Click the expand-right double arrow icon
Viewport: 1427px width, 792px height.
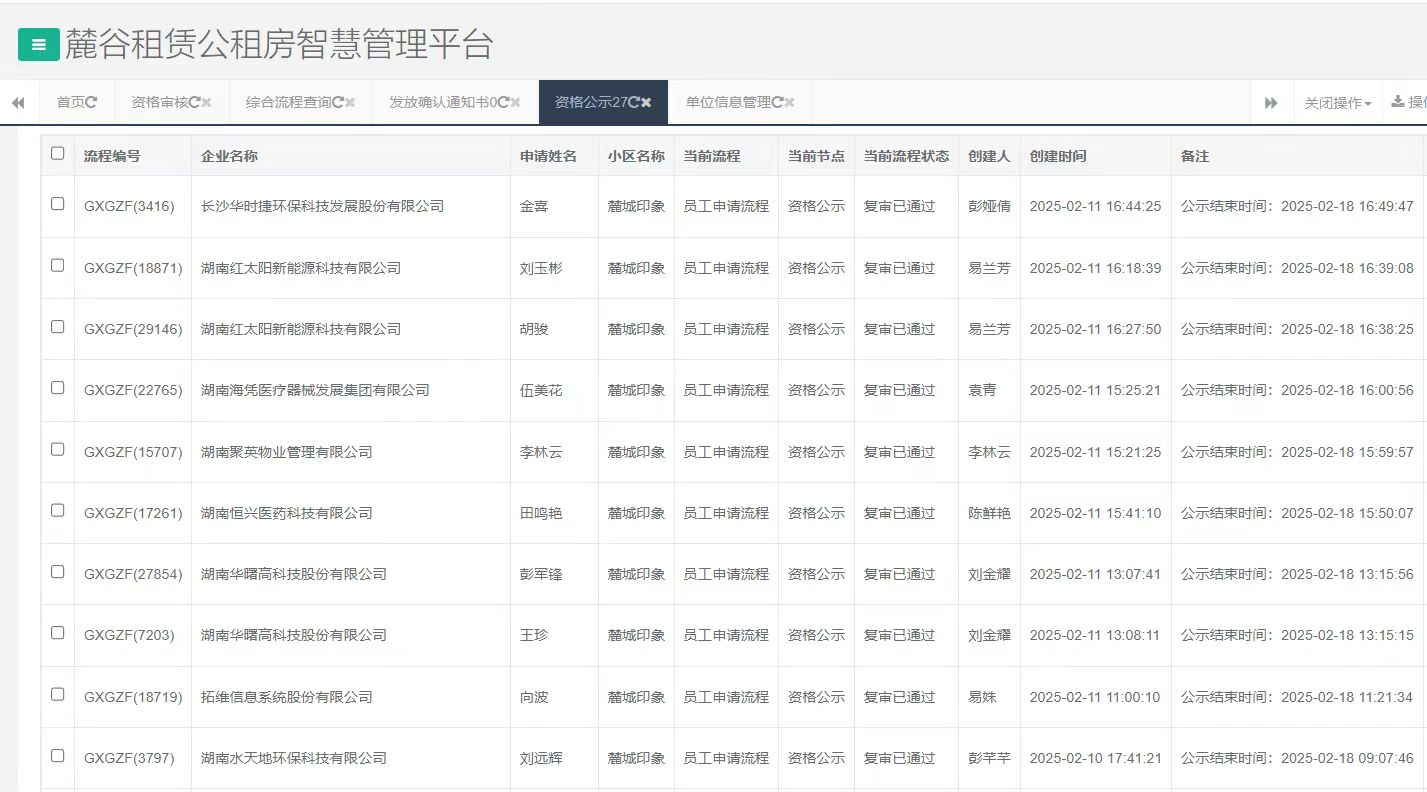point(1272,101)
